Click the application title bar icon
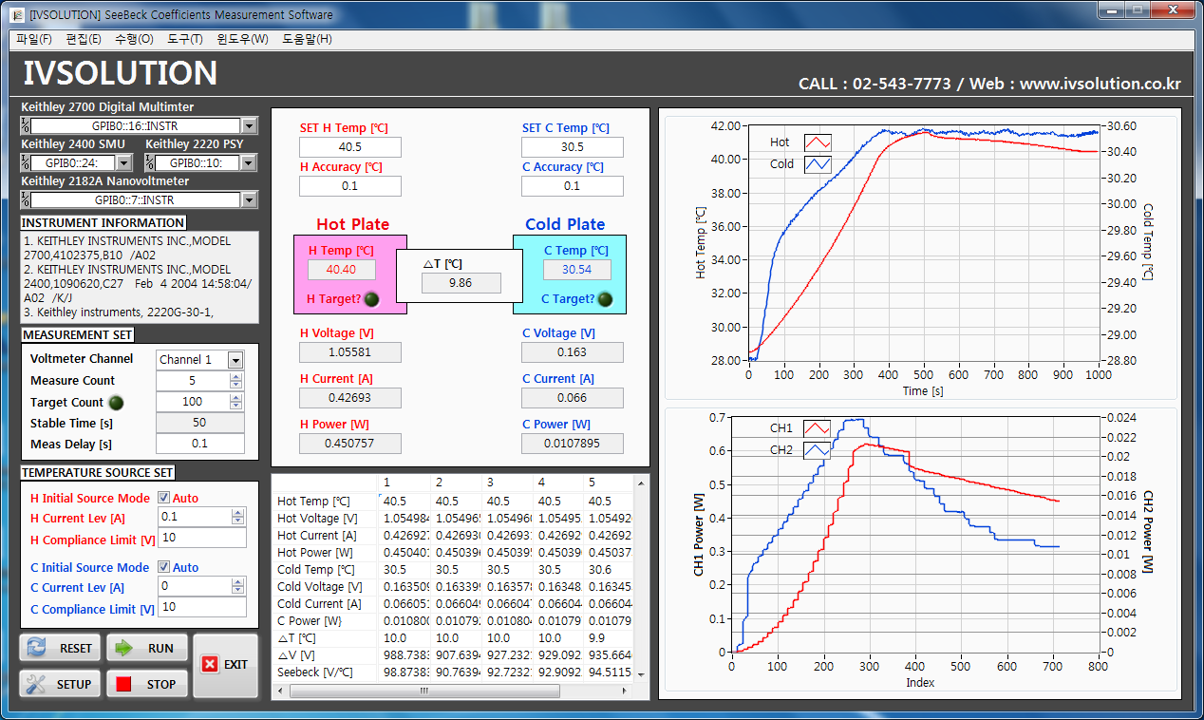1204x720 pixels. 16,14
